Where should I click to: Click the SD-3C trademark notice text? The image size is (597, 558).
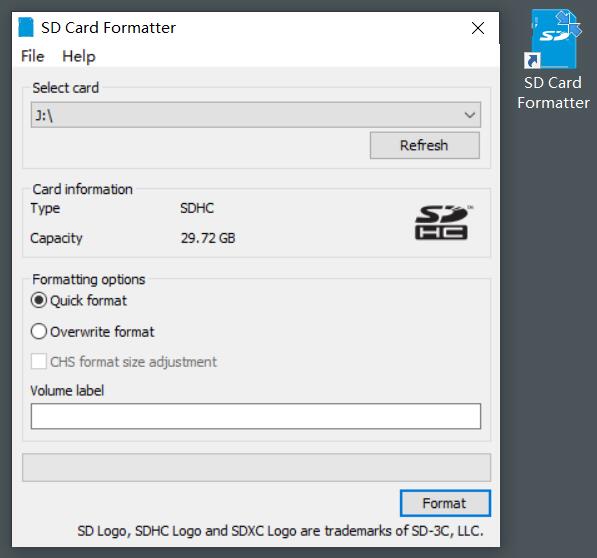tap(281, 531)
